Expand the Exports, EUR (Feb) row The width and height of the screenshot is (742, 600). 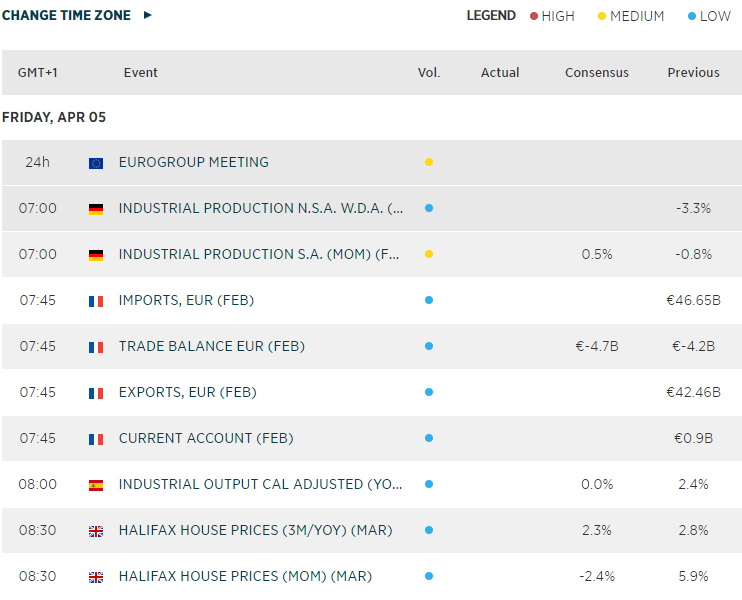point(187,392)
